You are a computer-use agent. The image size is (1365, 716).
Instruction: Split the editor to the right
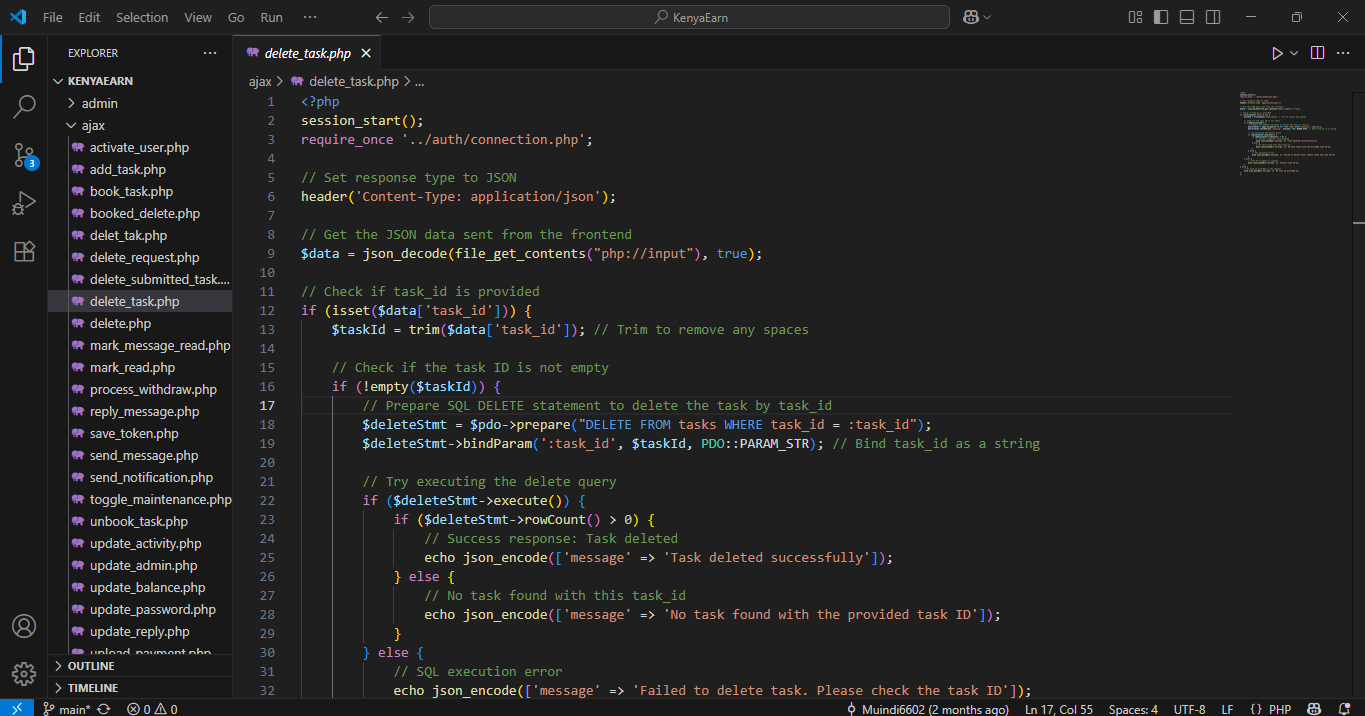[x=1317, y=53]
